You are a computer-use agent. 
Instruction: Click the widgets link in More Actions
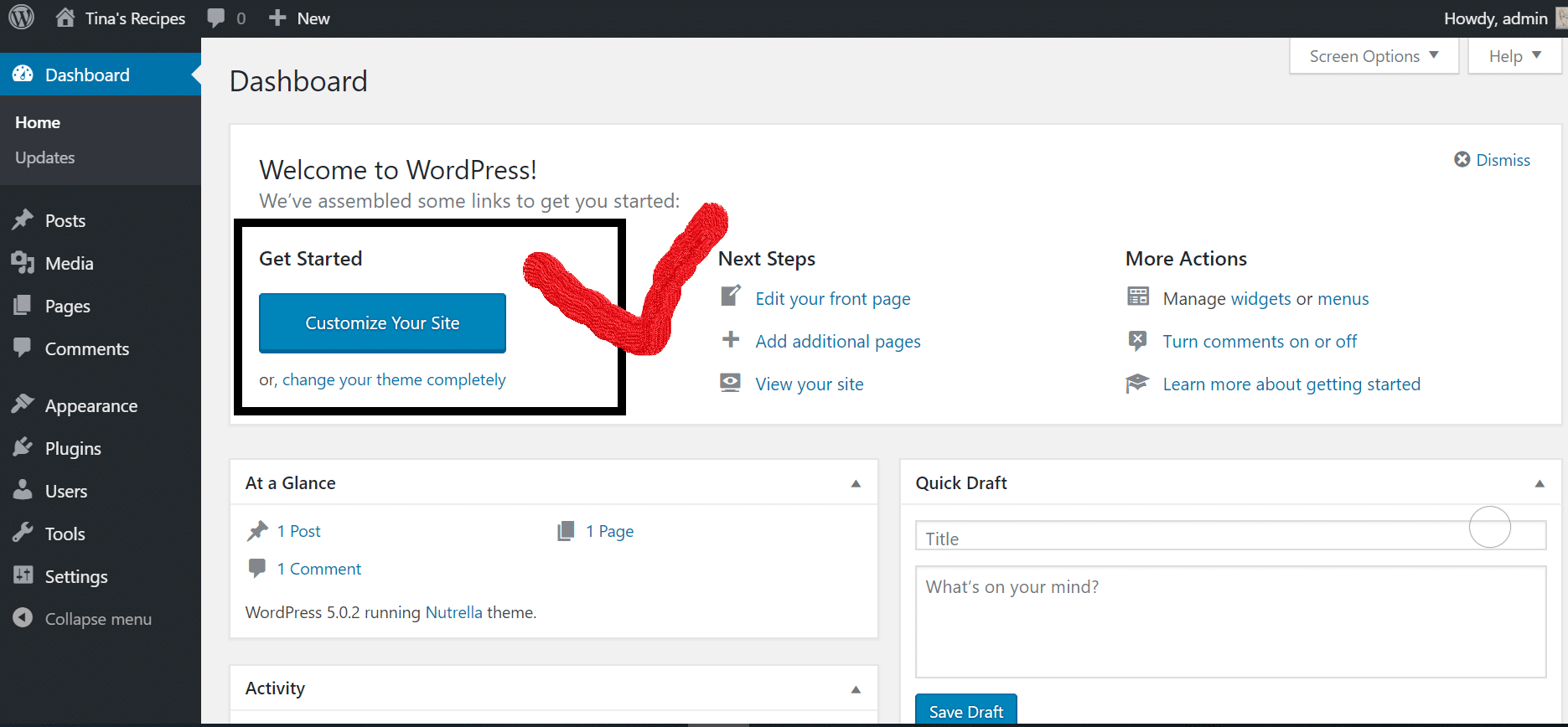coord(1261,299)
